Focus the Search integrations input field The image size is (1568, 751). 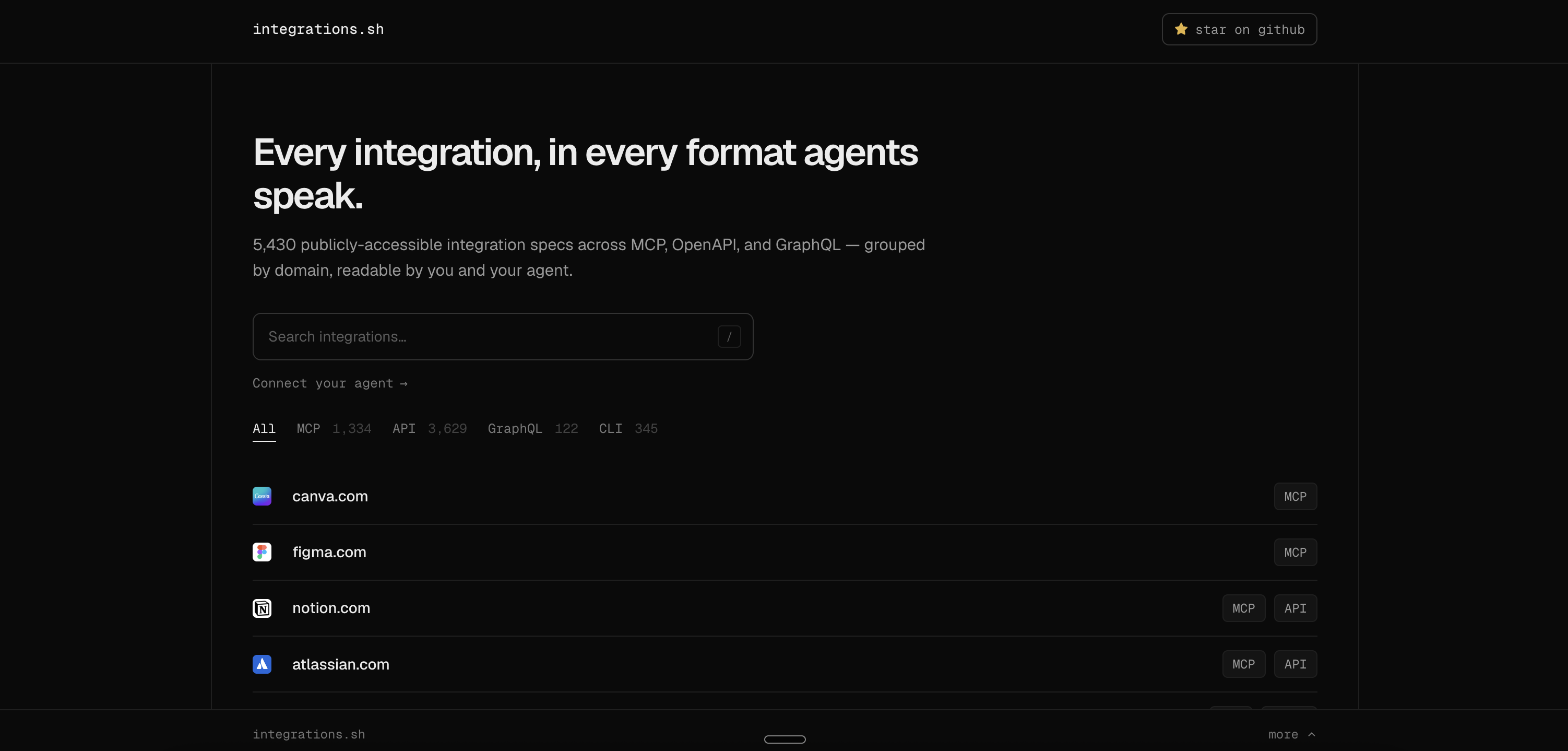point(503,337)
